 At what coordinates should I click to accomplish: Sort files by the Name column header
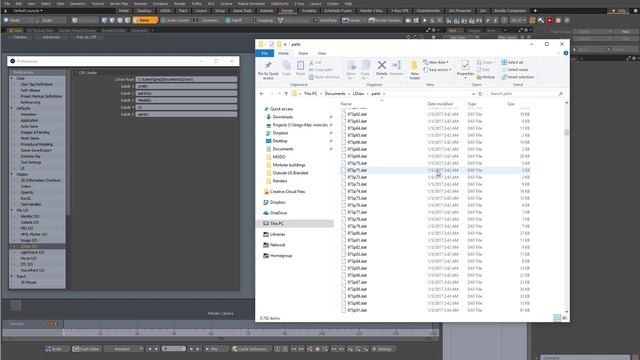point(346,104)
